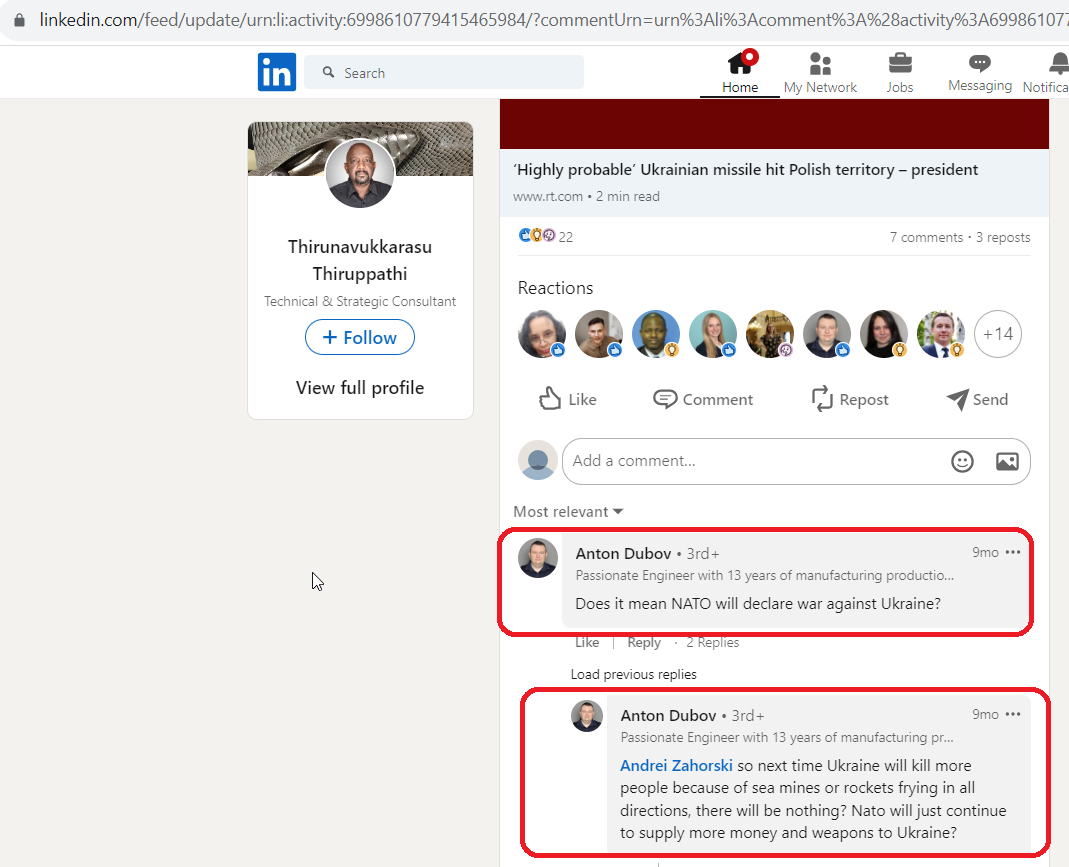Click the second reactor avatar in Reactions

click(x=599, y=334)
